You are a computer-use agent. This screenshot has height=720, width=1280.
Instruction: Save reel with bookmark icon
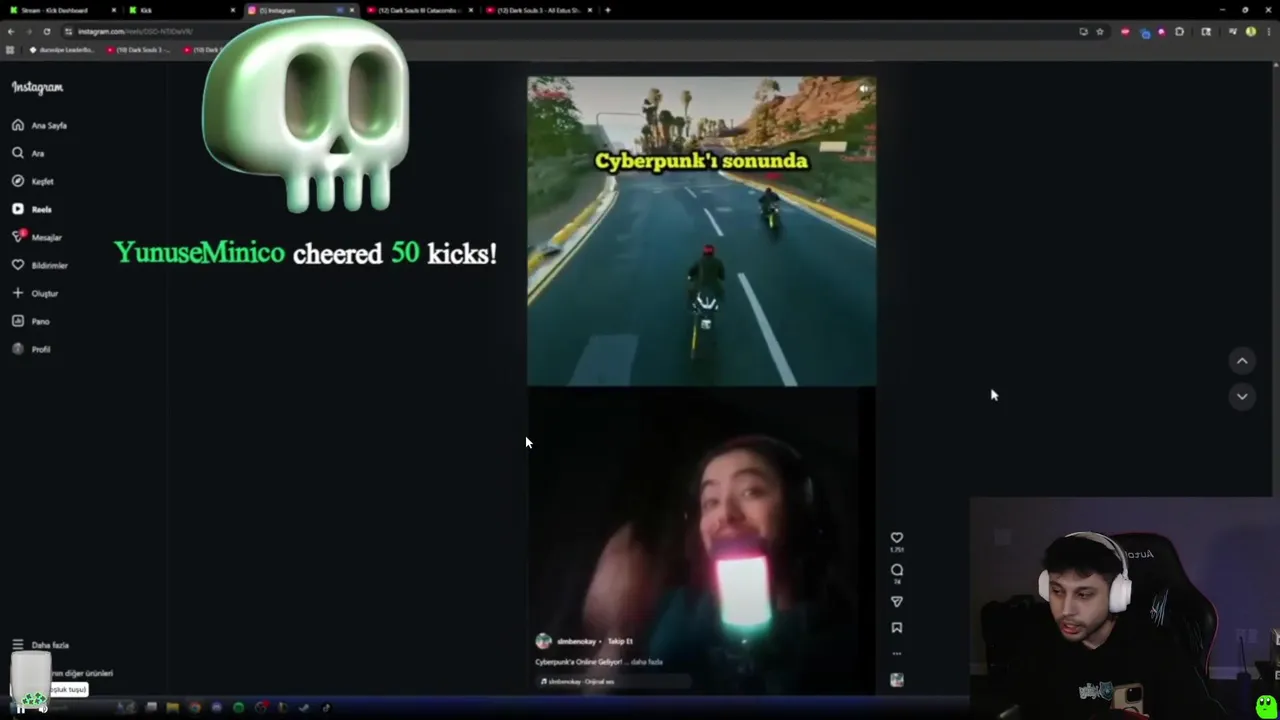click(x=897, y=628)
